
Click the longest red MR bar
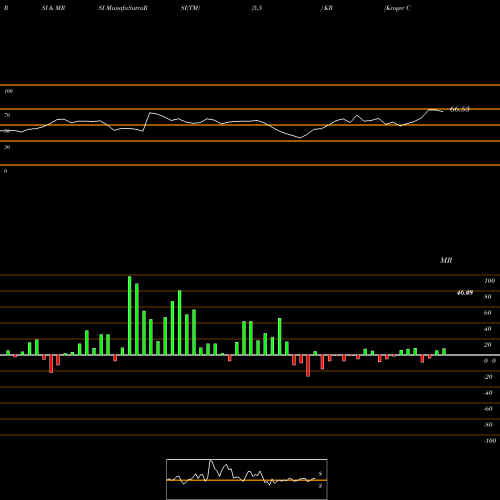pyautogui.click(x=308, y=366)
